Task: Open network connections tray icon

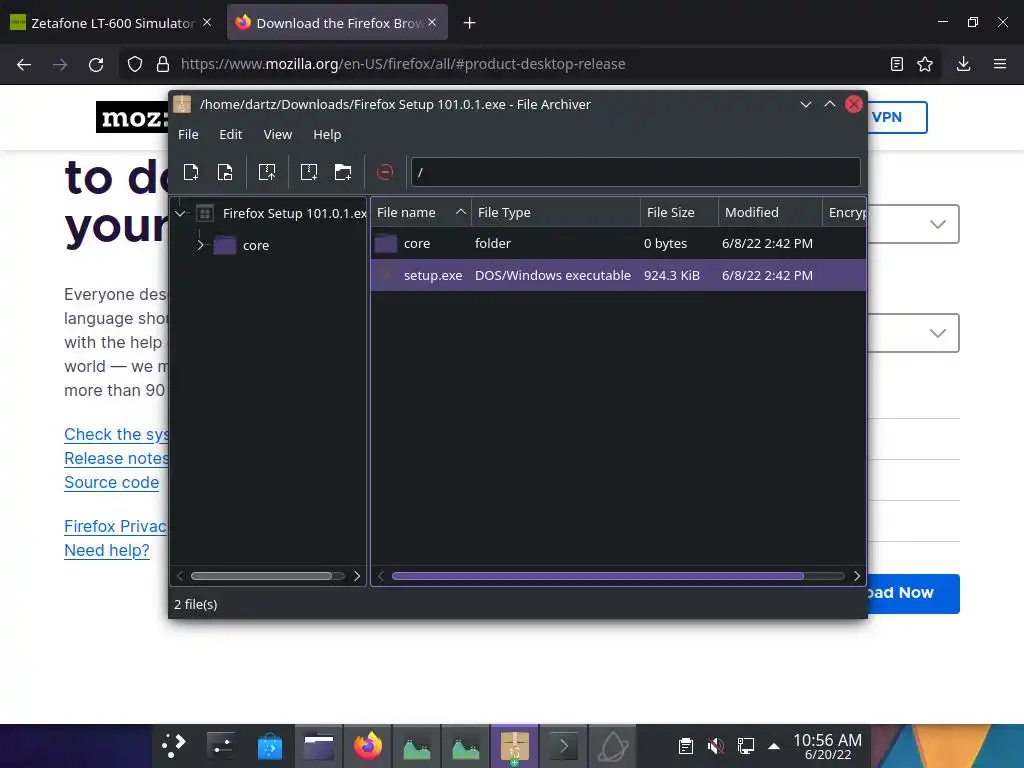Action: [746, 746]
